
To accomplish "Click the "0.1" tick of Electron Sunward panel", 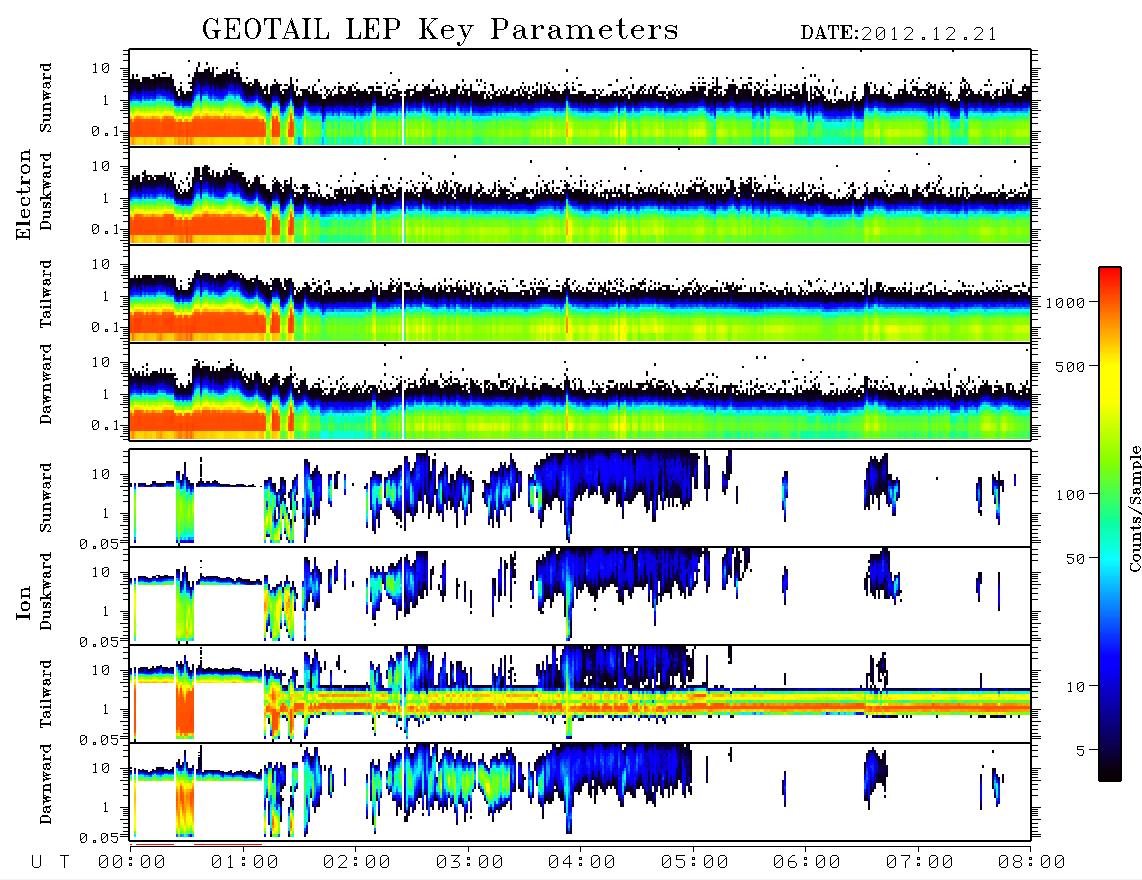I will coord(106,131).
